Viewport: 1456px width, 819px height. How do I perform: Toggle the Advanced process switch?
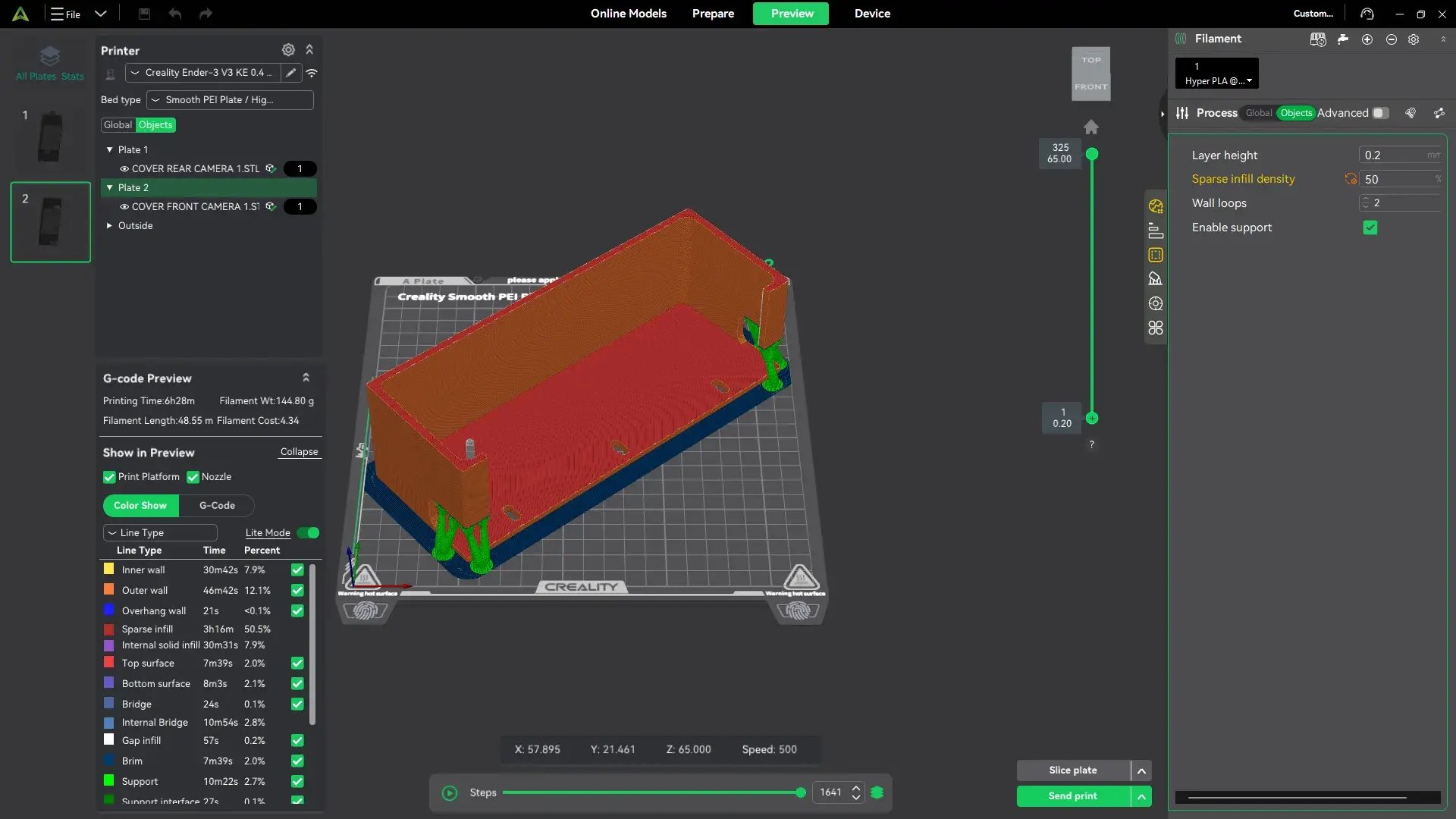click(x=1380, y=113)
